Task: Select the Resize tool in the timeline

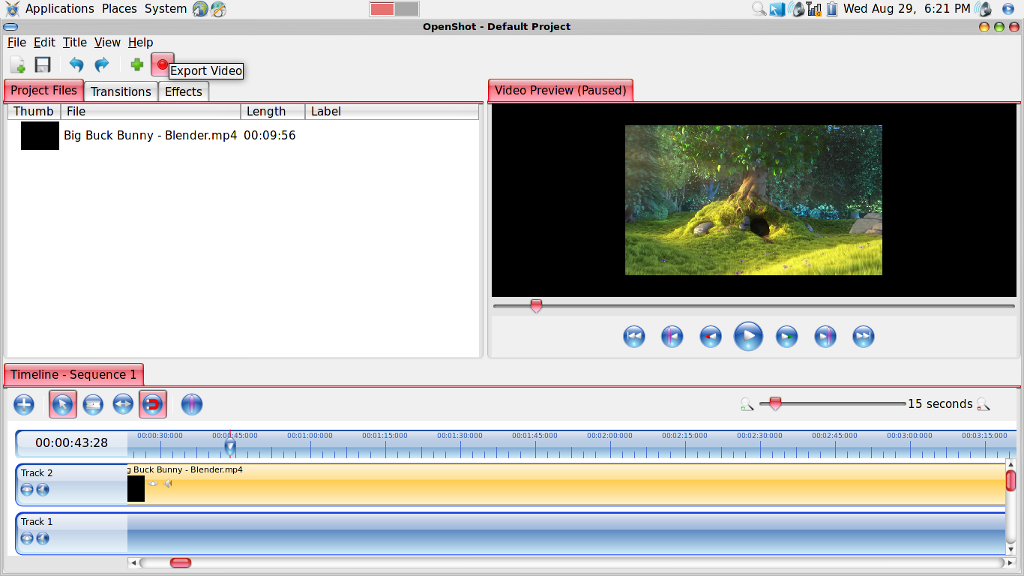Action: point(122,404)
